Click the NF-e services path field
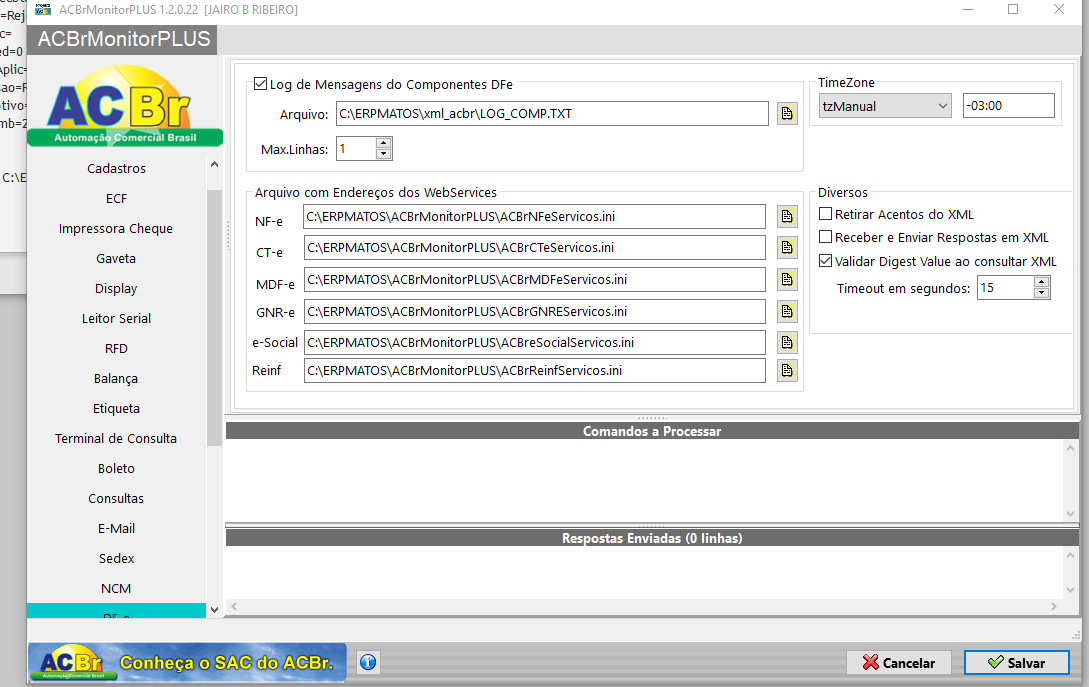 point(534,217)
